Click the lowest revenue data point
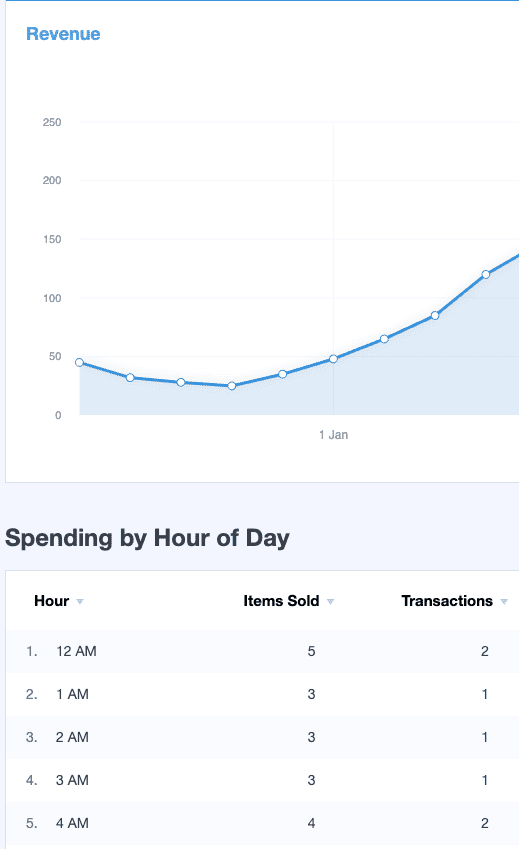 tap(232, 386)
